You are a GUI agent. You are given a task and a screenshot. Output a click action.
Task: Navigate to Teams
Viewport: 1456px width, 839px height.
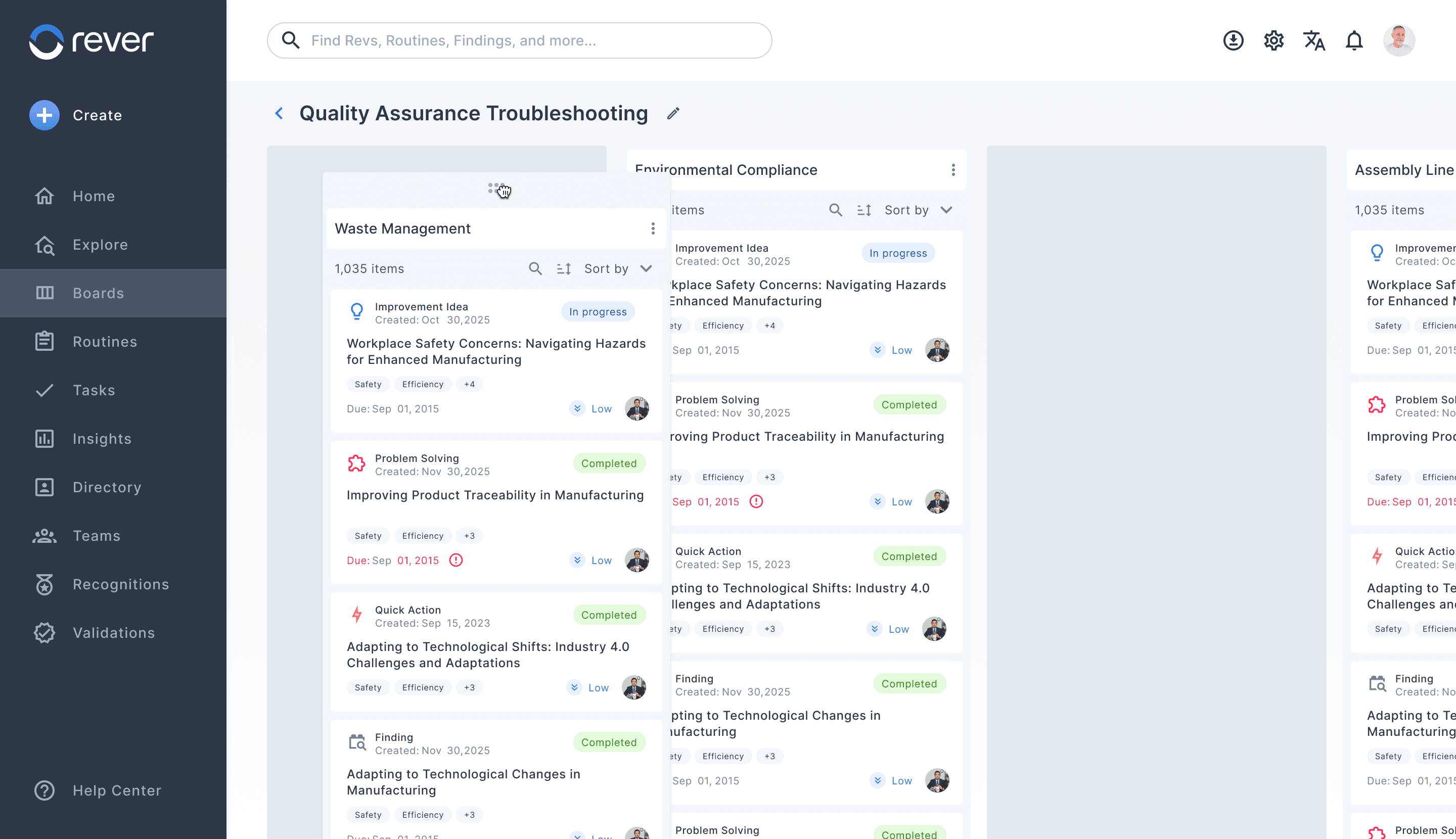[113, 535]
